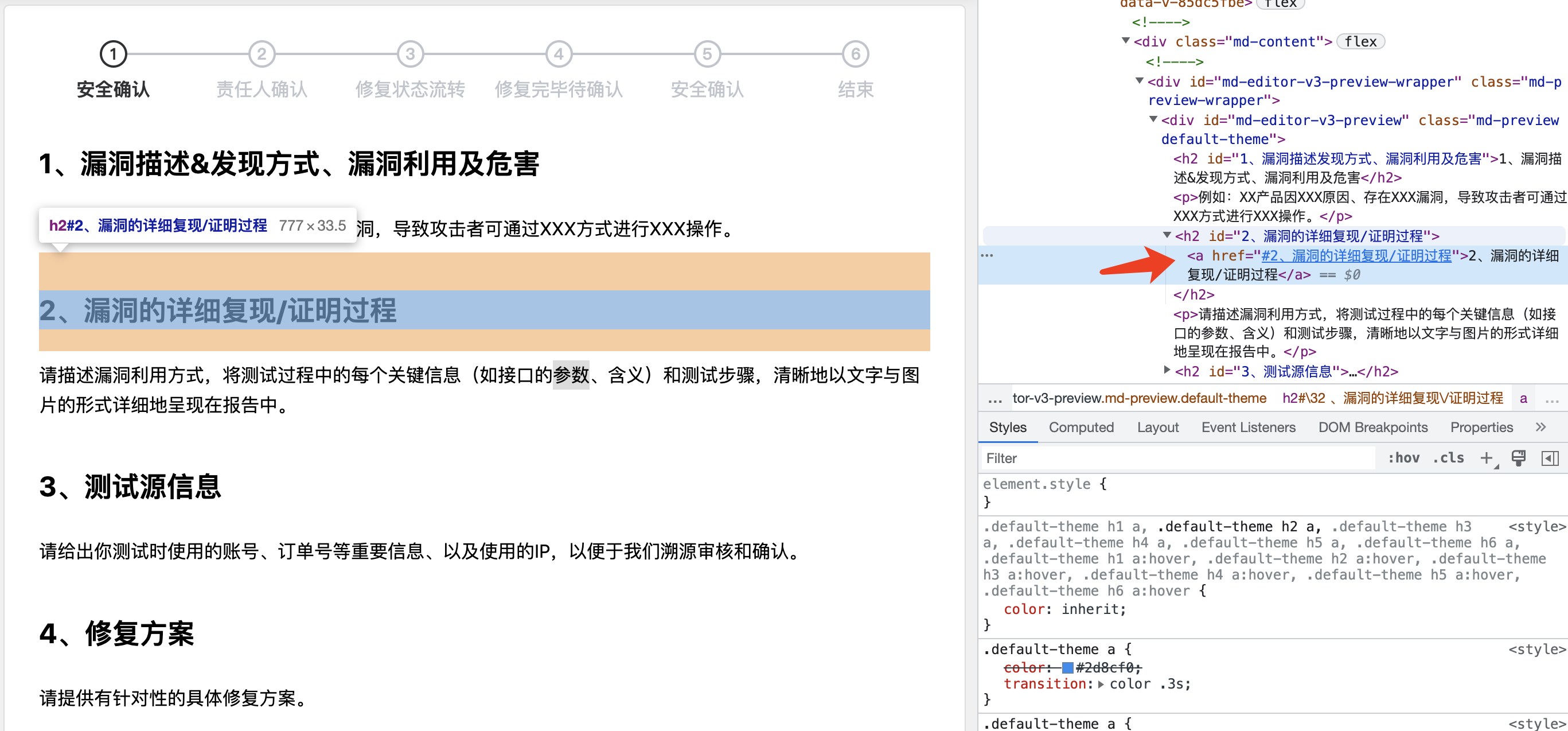Image resolution: width=1568 pixels, height=731 pixels.
Task: Click the styles Filter input field
Action: click(1178, 458)
